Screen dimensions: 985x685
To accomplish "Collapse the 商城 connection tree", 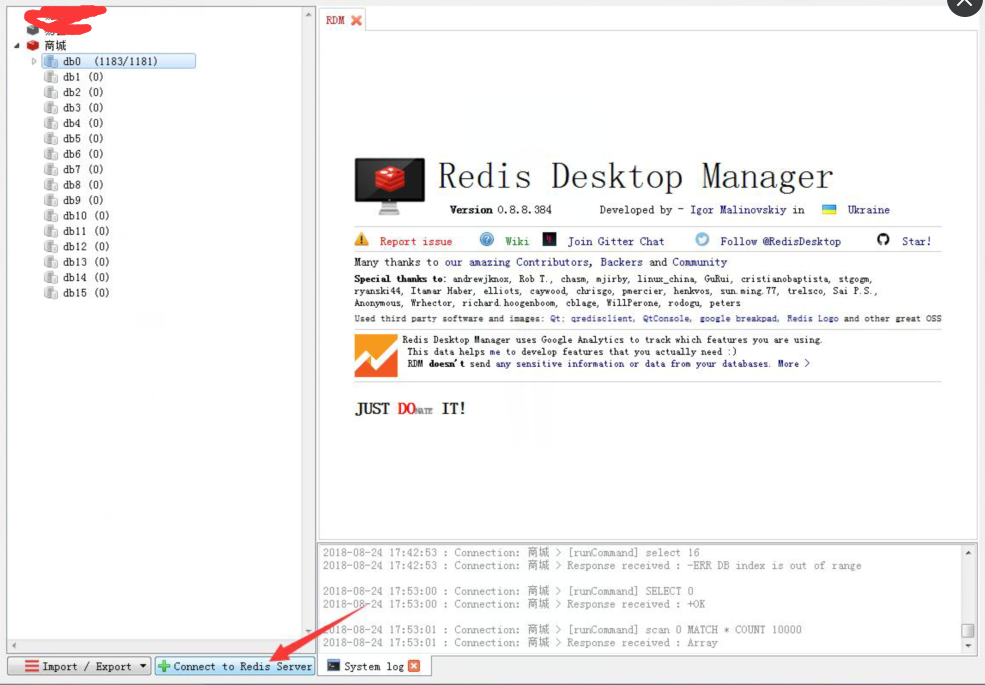I will pyautogui.click(x=17, y=45).
